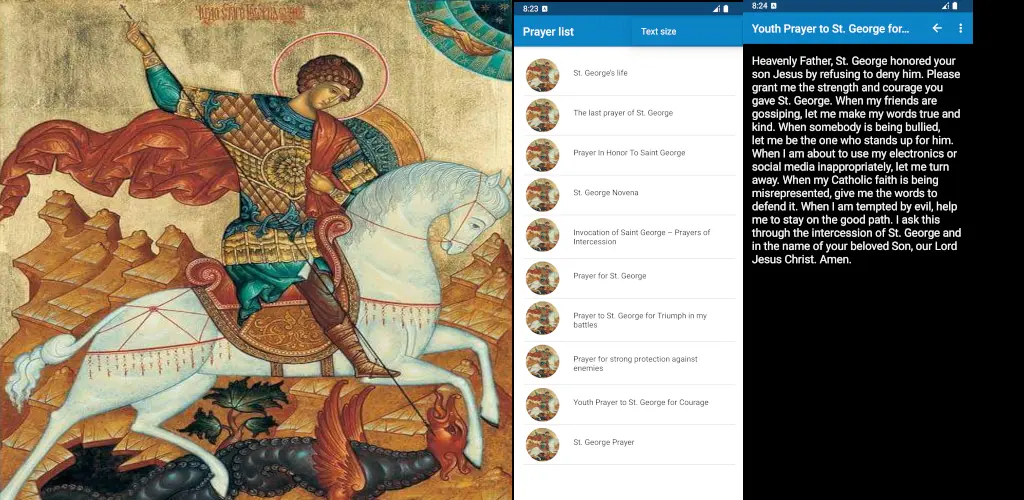The height and width of the screenshot is (500, 1024).
Task: Click the Youth Prayer to St. George header title
Action: click(830, 29)
